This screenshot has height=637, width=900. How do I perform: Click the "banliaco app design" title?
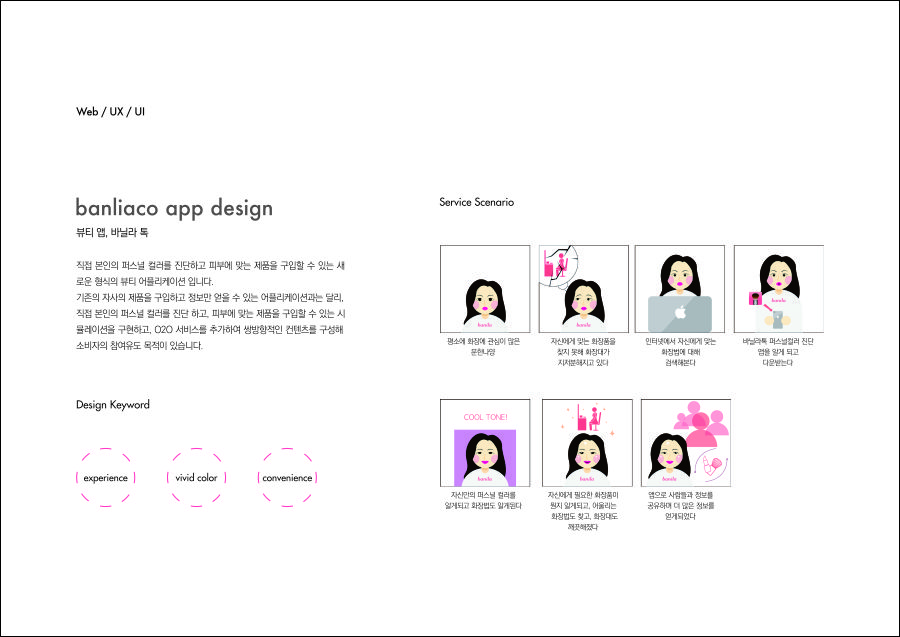tap(174, 208)
